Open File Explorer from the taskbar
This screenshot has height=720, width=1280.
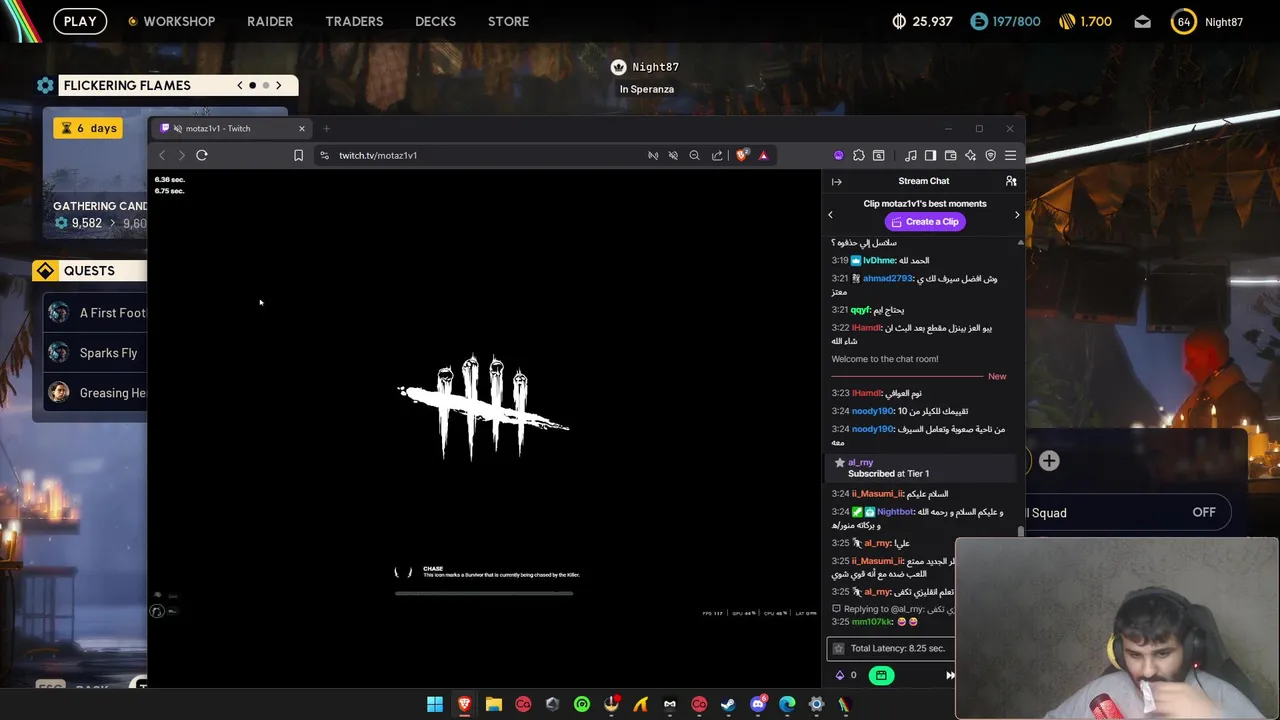tap(493, 704)
